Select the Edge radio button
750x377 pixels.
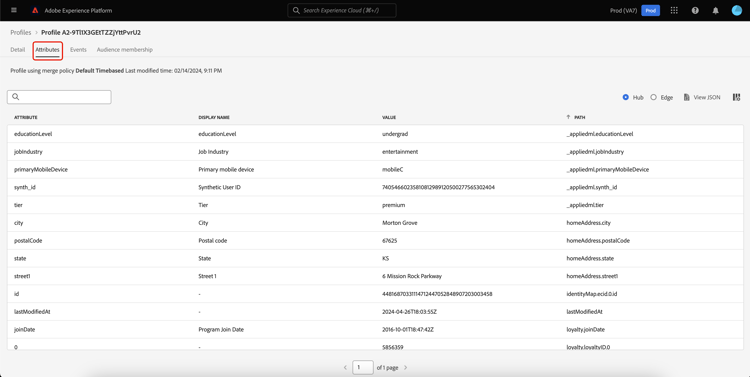tap(653, 97)
